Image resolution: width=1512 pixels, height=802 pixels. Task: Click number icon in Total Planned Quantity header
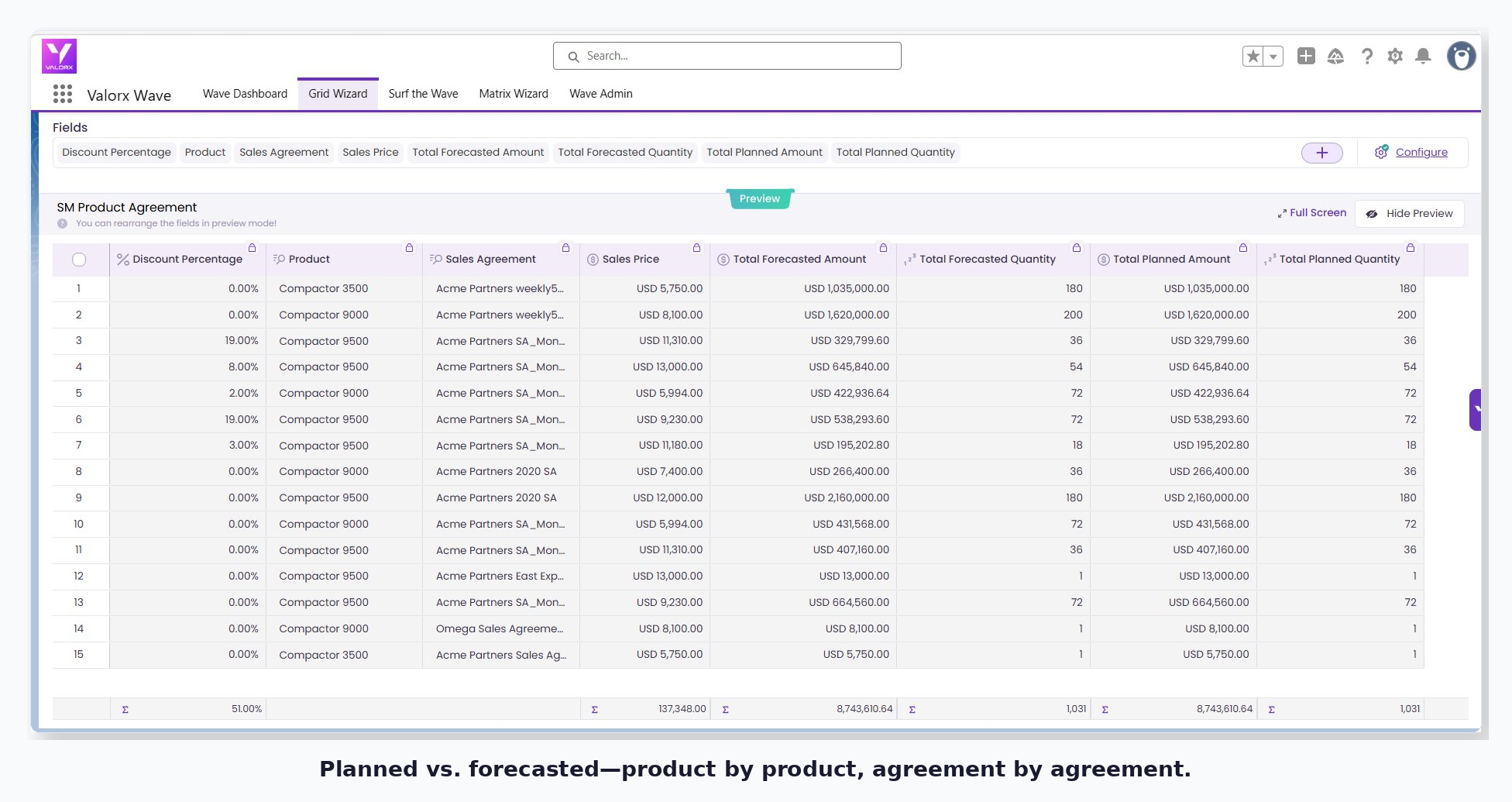click(x=1270, y=260)
